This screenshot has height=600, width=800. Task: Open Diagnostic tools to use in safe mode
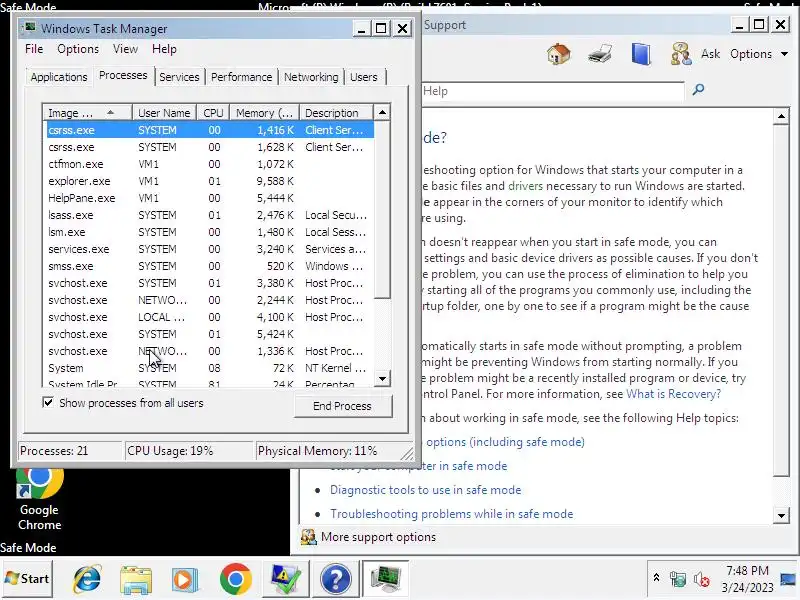(x=426, y=490)
